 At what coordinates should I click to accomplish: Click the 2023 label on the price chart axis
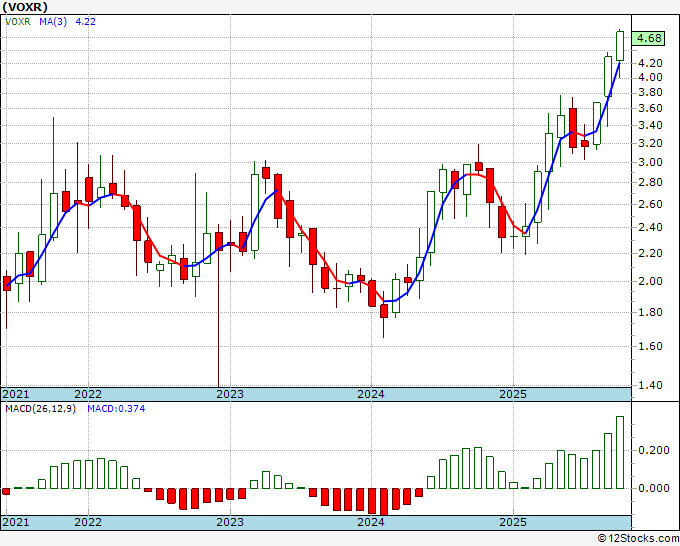[230, 394]
